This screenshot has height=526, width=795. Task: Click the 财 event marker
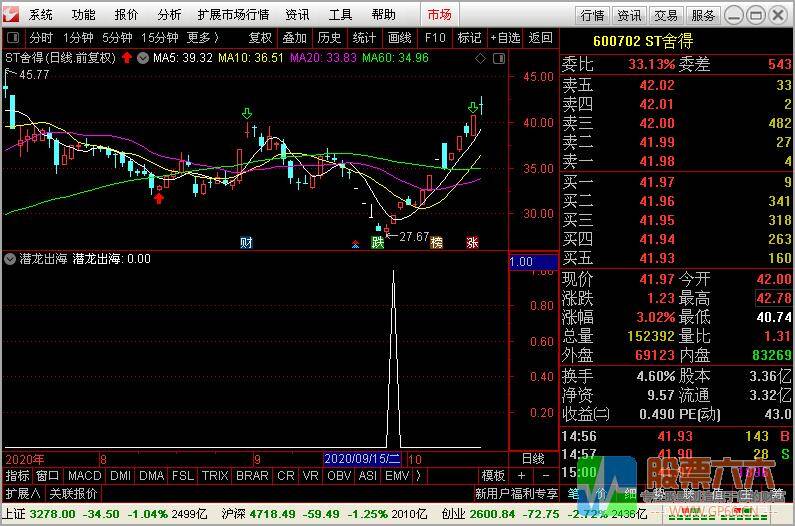click(x=246, y=242)
